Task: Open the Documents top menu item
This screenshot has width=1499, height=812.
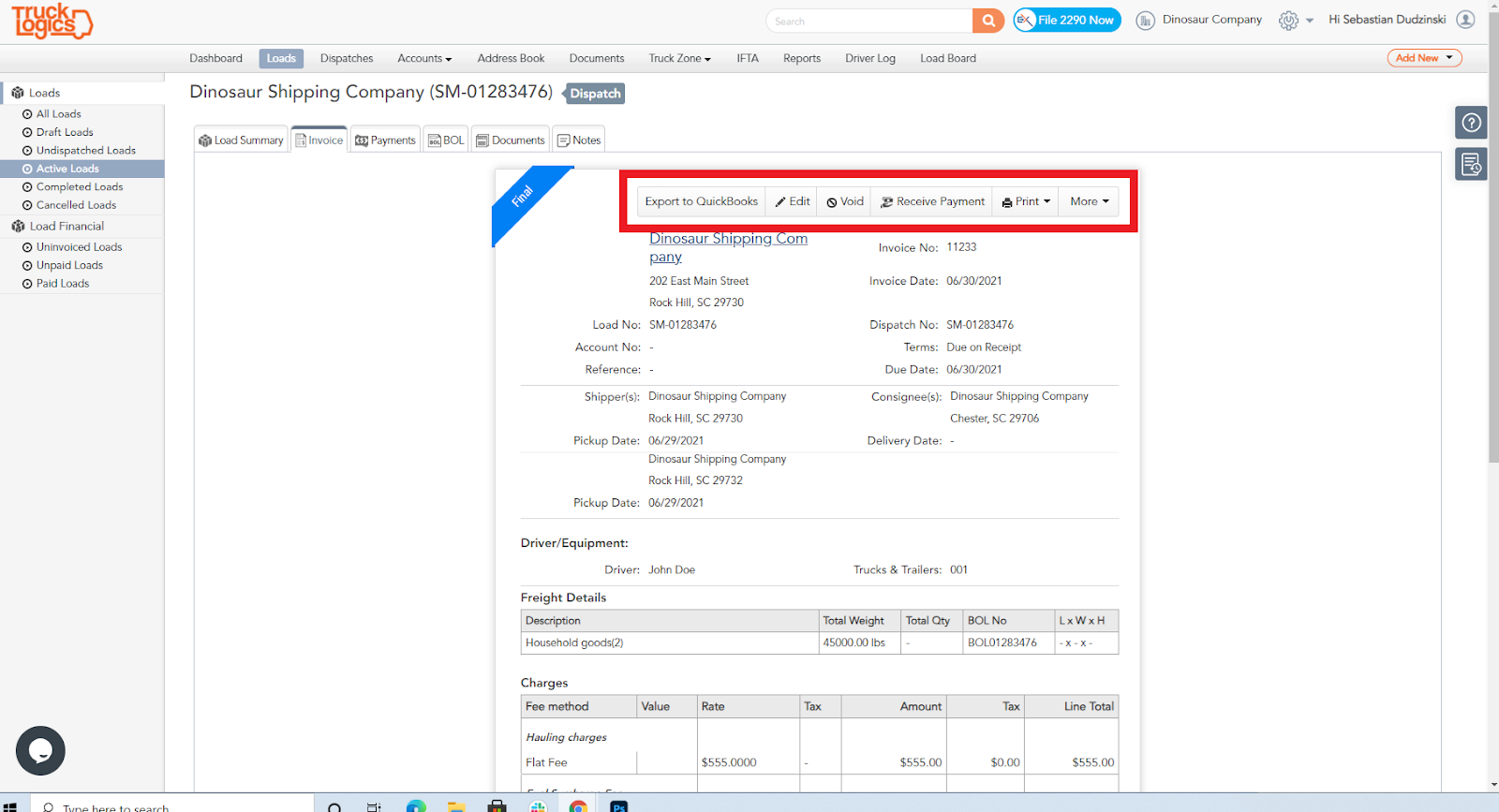Action: 597,58
